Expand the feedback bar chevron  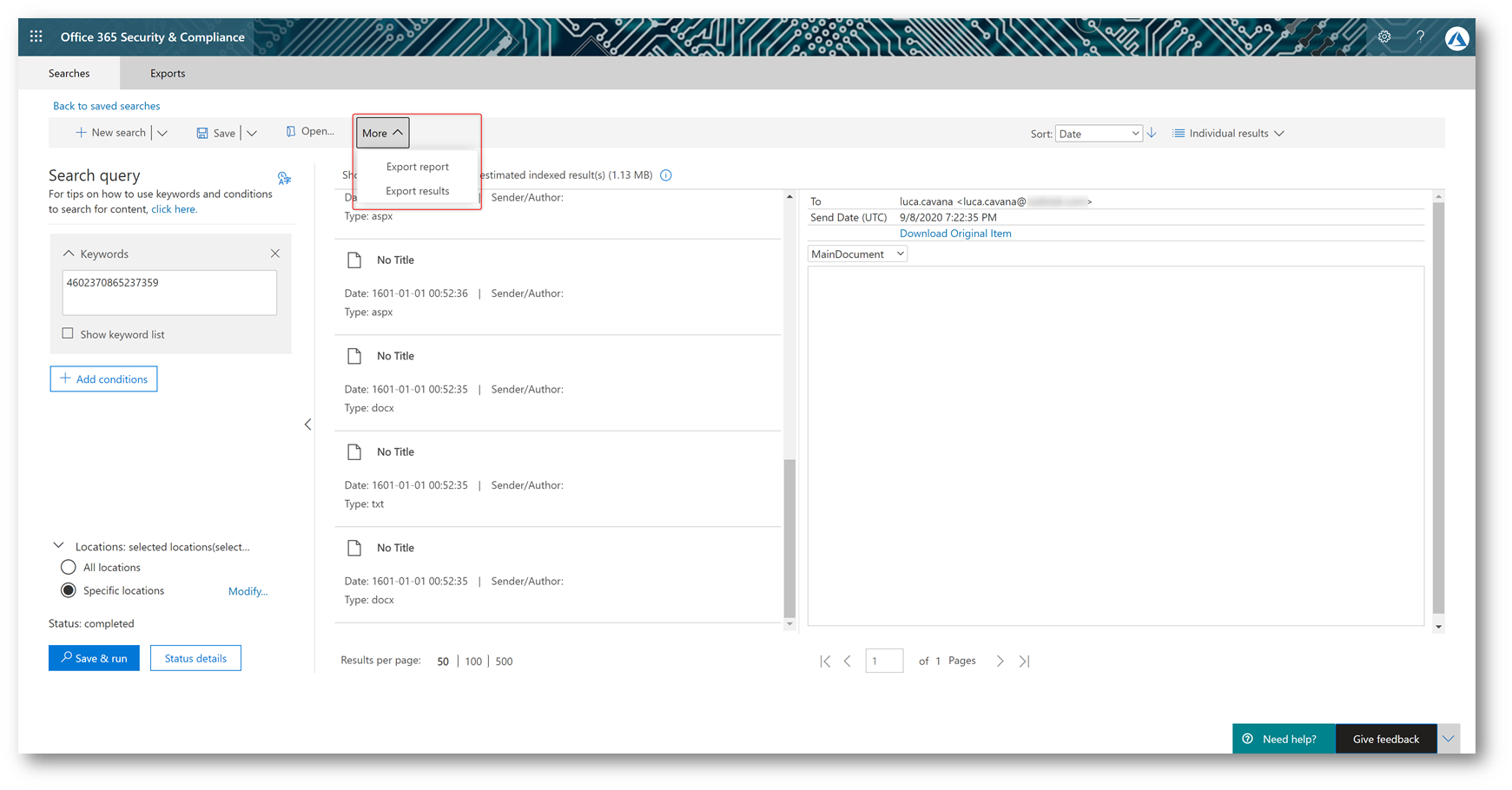coord(1449,739)
